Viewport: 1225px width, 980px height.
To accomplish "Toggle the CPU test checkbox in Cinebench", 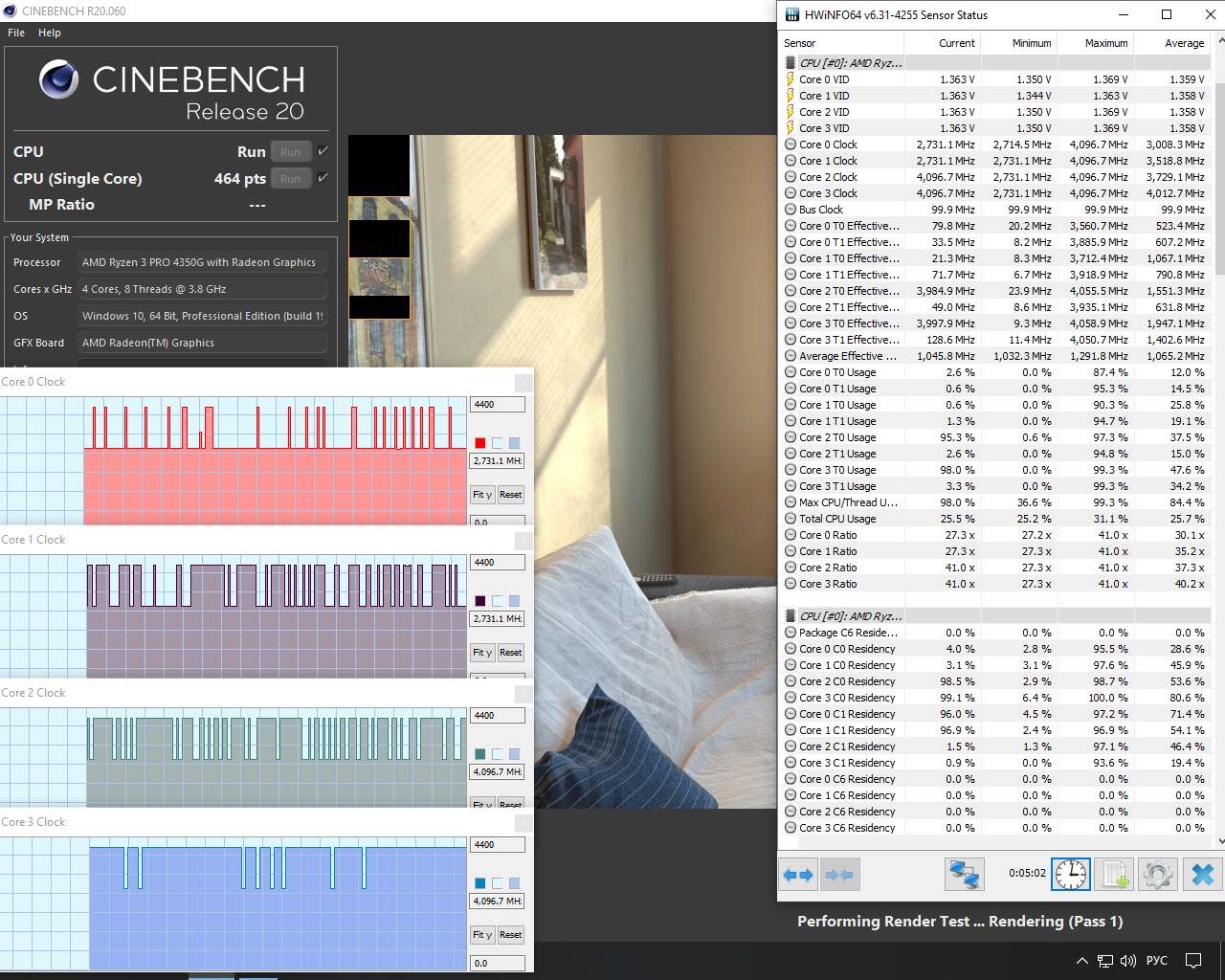I will (x=323, y=151).
